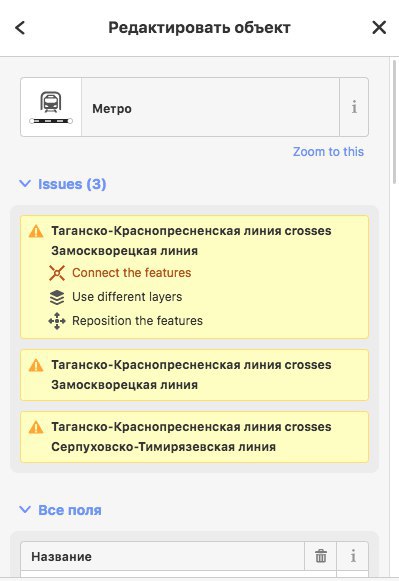Go back with the left arrow icon
Viewport: 399px width, 581px height.
[20, 28]
